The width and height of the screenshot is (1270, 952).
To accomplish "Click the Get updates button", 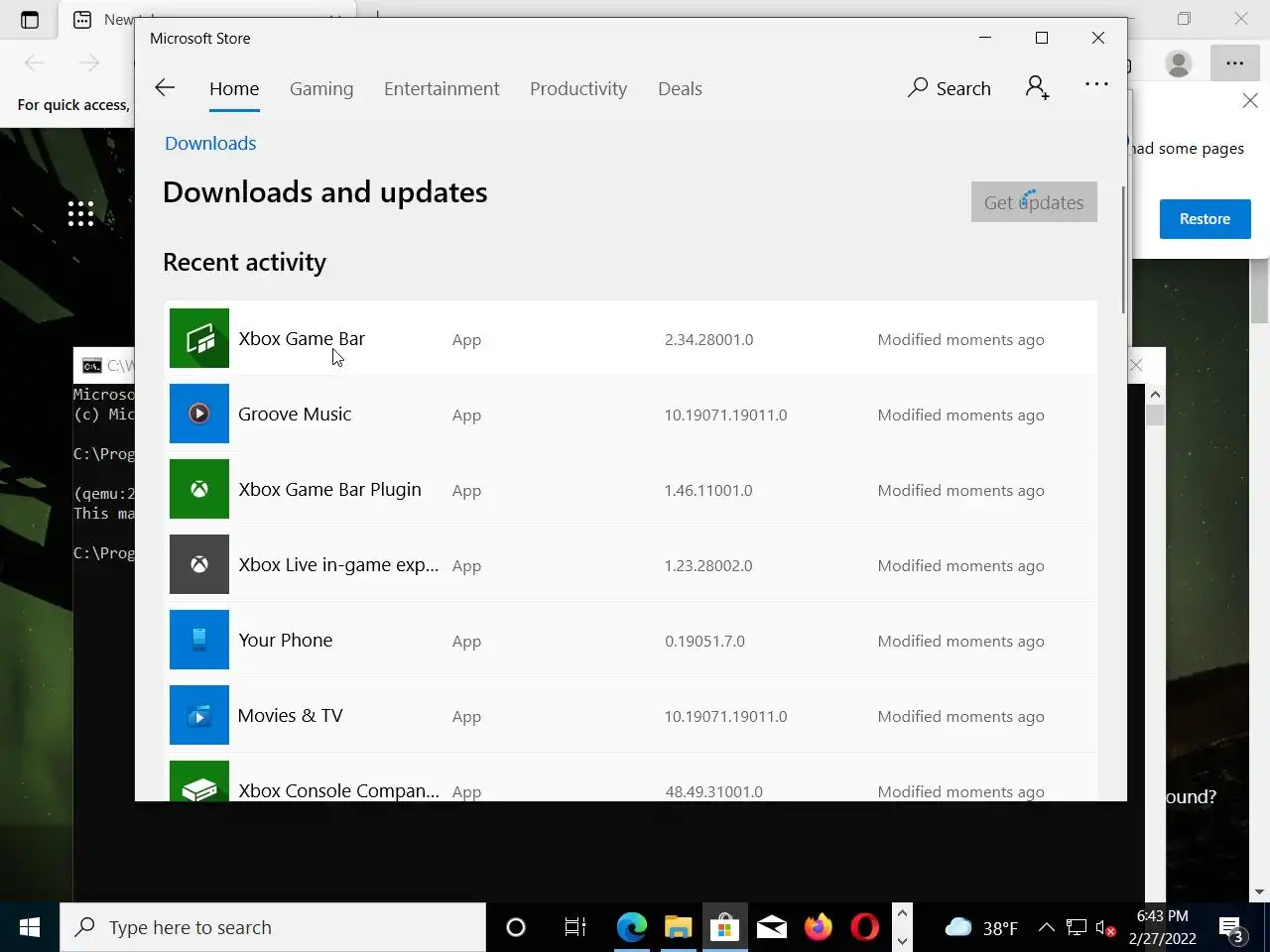I will coord(1034,202).
